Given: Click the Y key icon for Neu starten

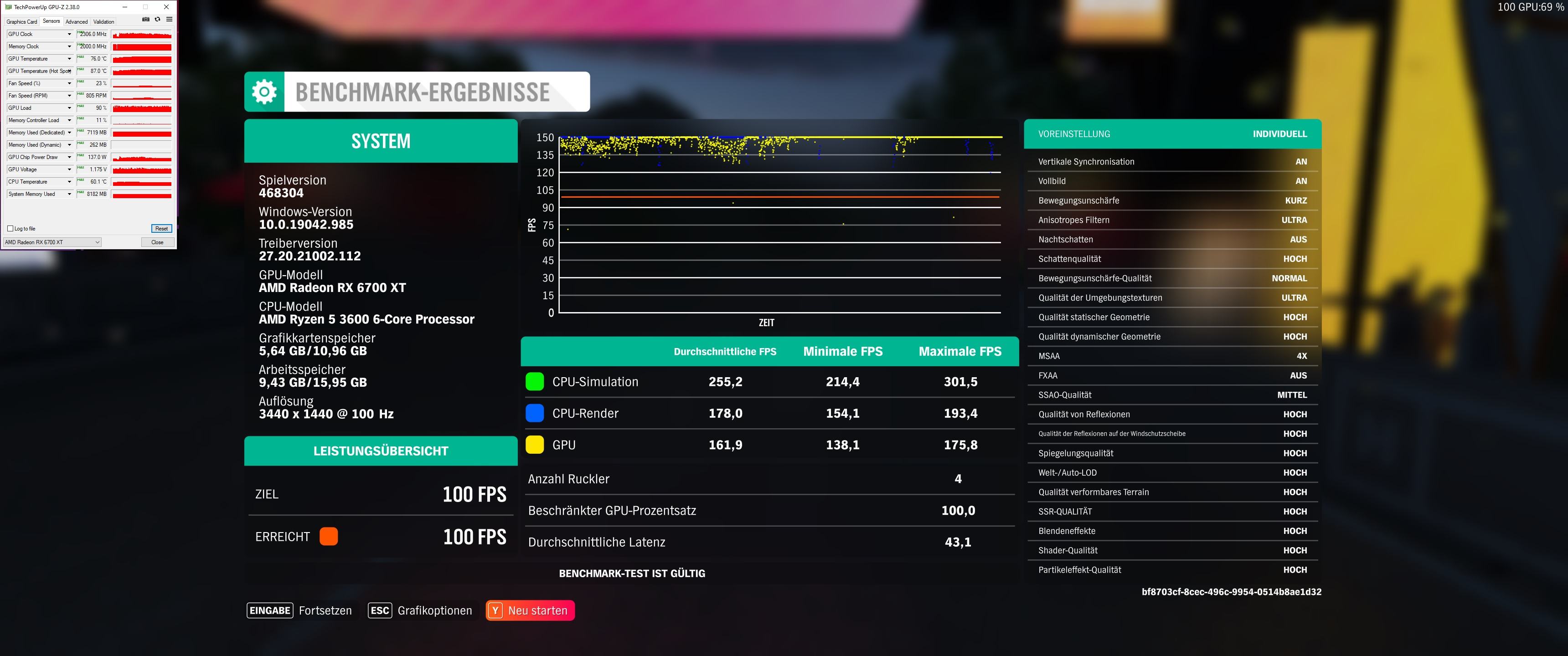Looking at the screenshot, I should [x=495, y=610].
